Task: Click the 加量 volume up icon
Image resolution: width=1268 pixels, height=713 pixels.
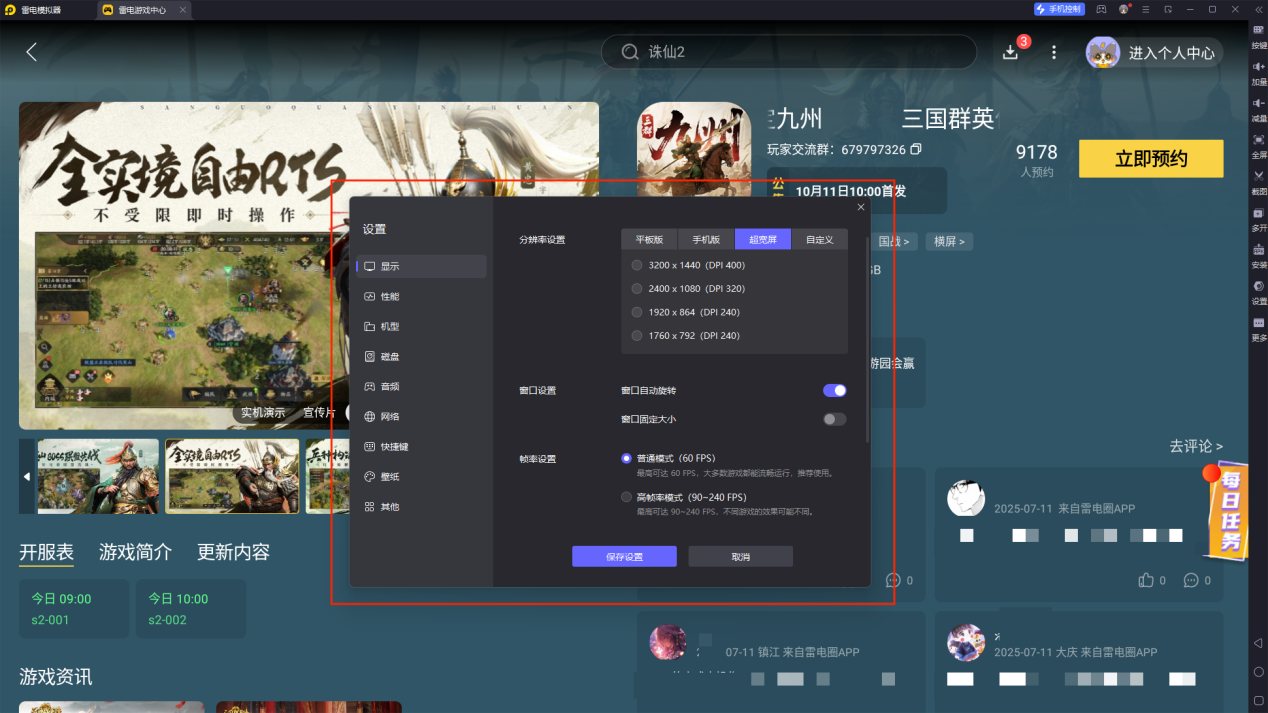Action: click(1258, 66)
